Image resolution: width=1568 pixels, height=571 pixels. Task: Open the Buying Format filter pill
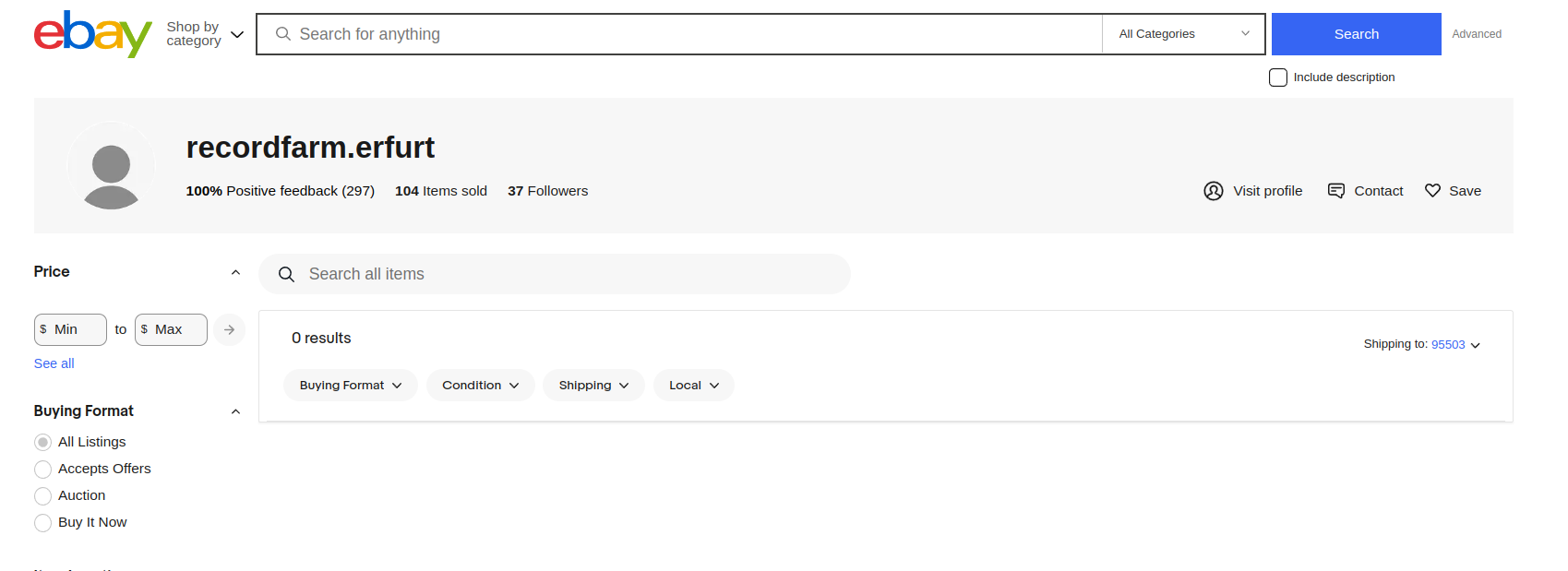(x=351, y=386)
